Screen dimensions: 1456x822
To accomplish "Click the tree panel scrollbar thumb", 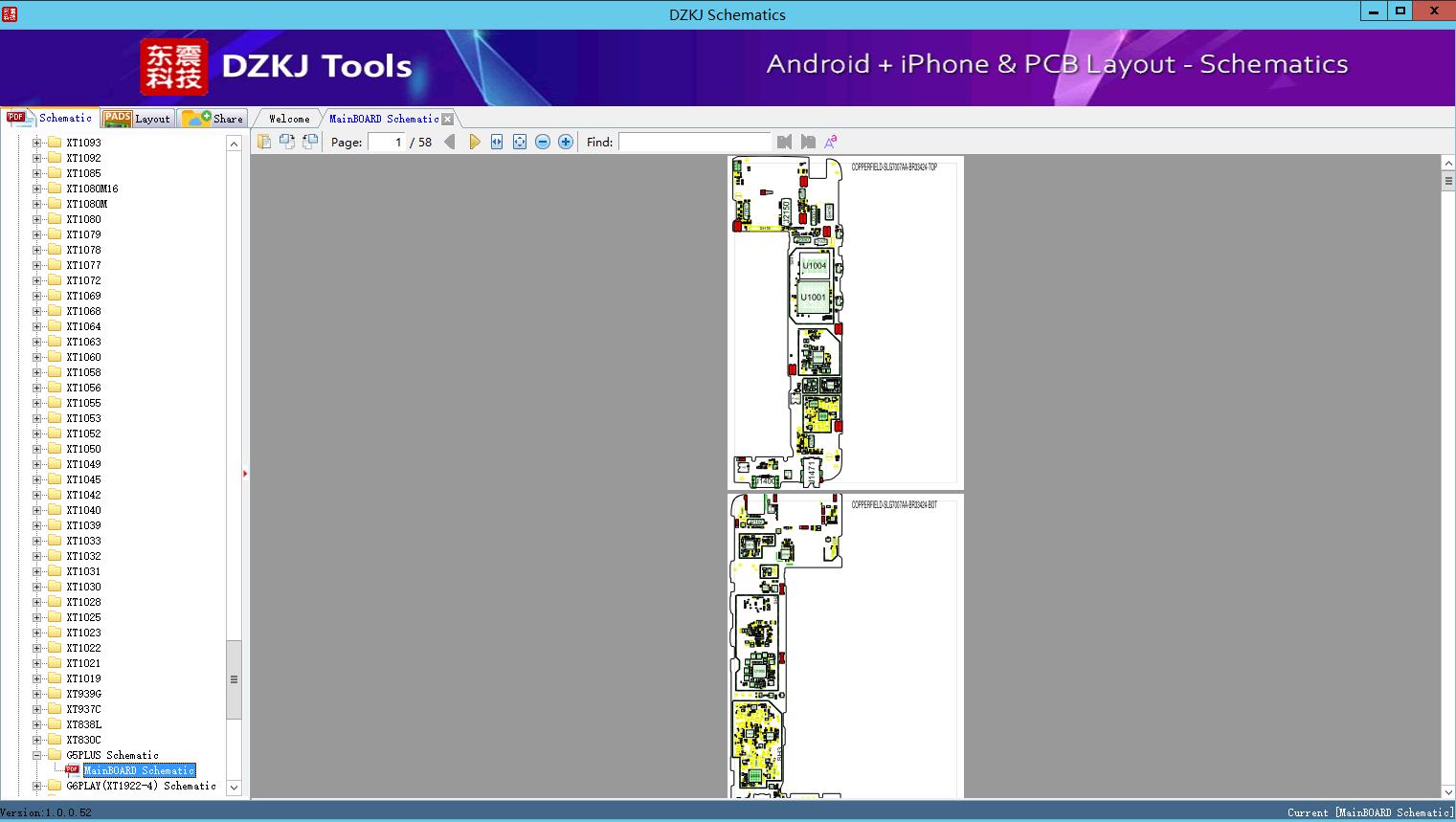I will pyautogui.click(x=234, y=679).
